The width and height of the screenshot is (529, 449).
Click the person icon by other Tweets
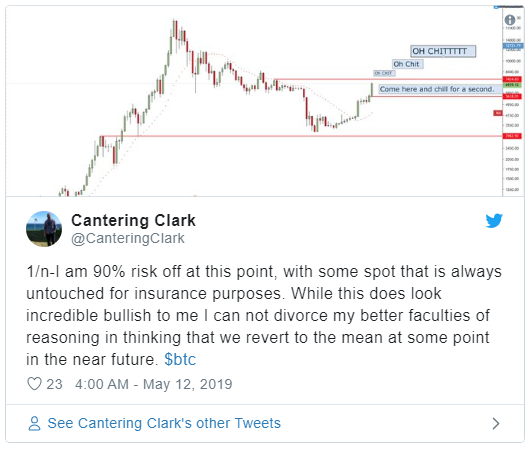click(34, 423)
